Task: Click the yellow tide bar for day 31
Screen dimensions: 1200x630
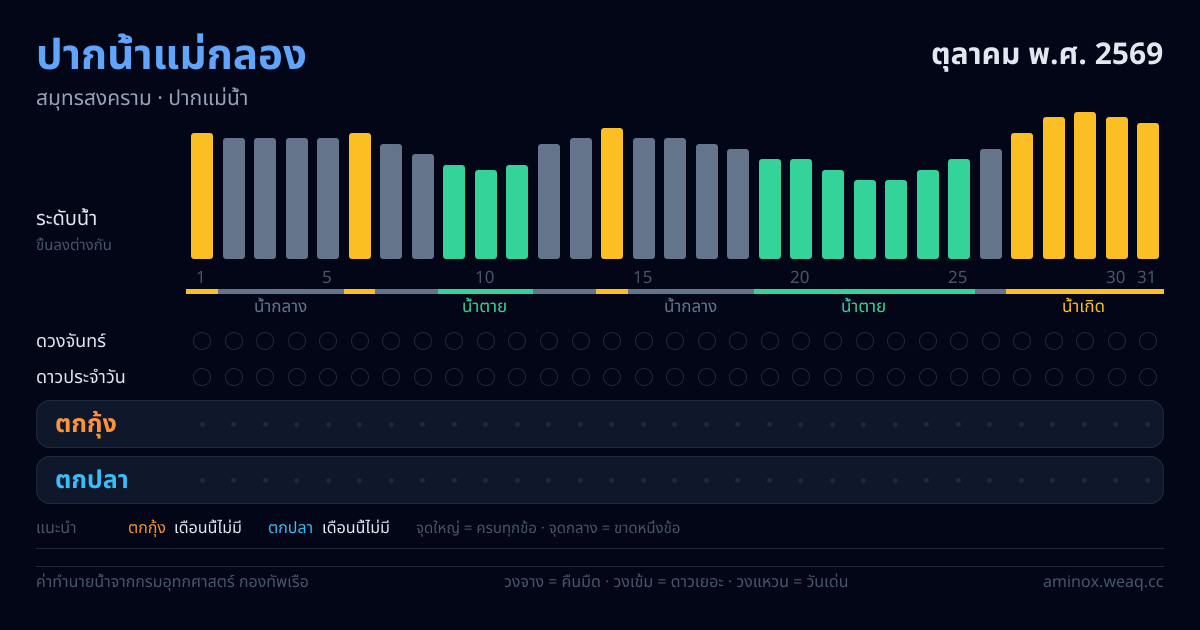Action: point(1148,191)
